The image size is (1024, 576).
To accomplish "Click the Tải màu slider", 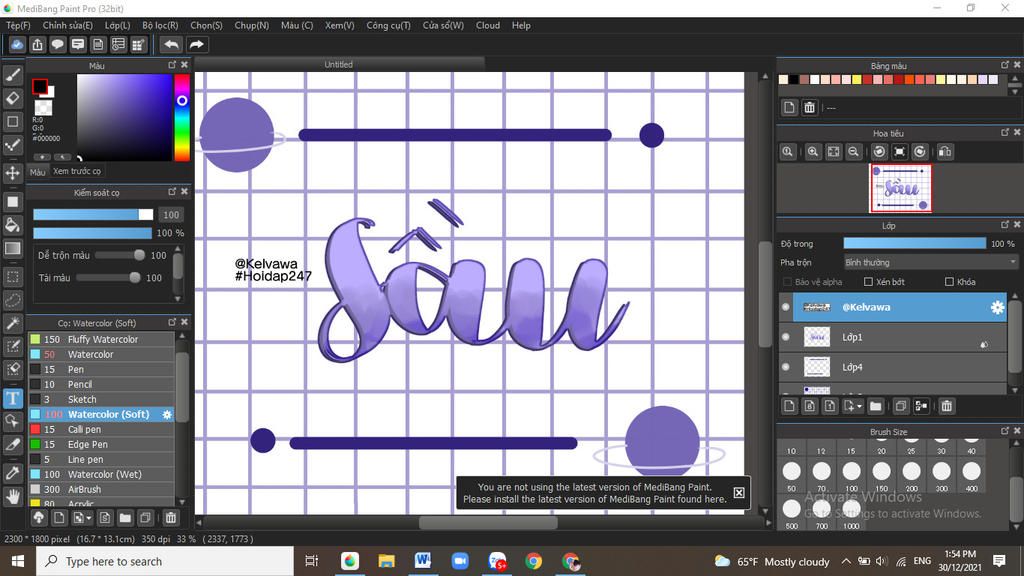I will (x=108, y=278).
